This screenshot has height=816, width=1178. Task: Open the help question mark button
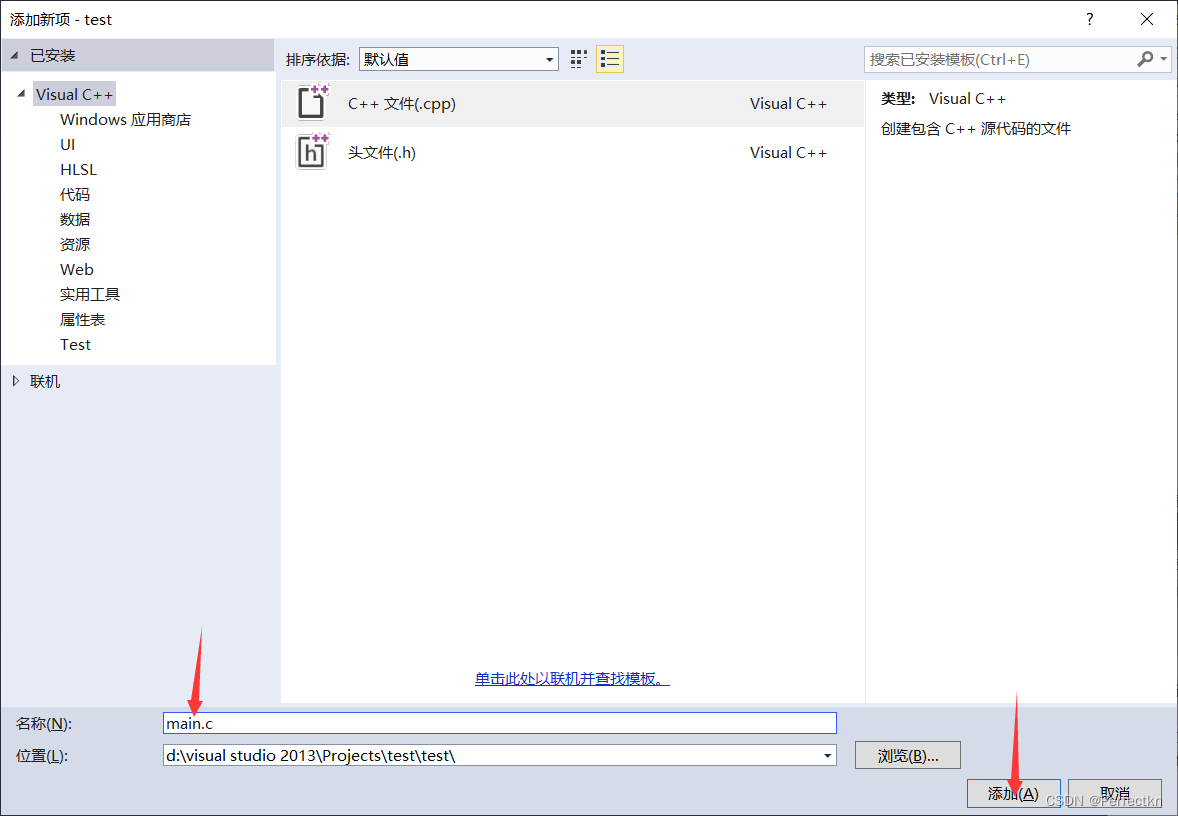point(1090,19)
